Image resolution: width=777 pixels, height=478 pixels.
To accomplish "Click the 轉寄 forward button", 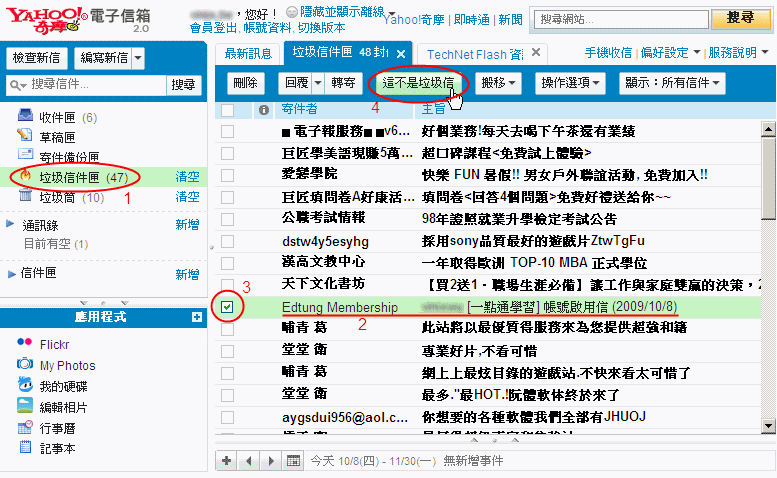I will tap(343, 83).
